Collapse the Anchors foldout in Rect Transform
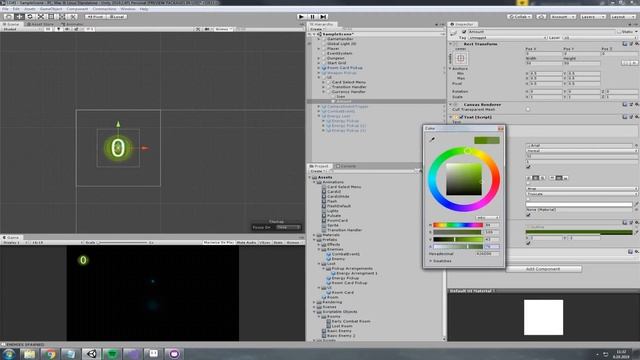 coord(451,69)
